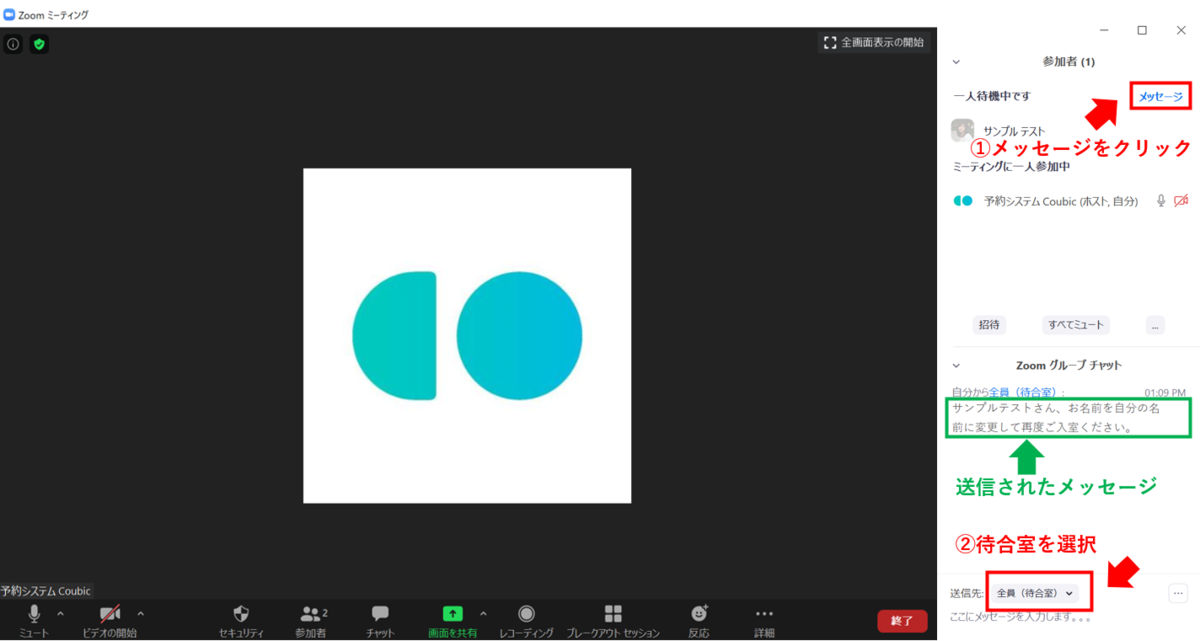Image resolution: width=1200 pixels, height=641 pixels.
Task: Click the host's microphone status icon
Action: 1161,201
